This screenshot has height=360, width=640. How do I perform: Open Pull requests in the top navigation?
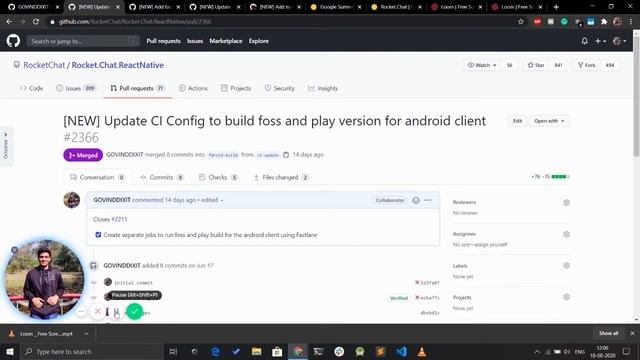pyautogui.click(x=163, y=41)
